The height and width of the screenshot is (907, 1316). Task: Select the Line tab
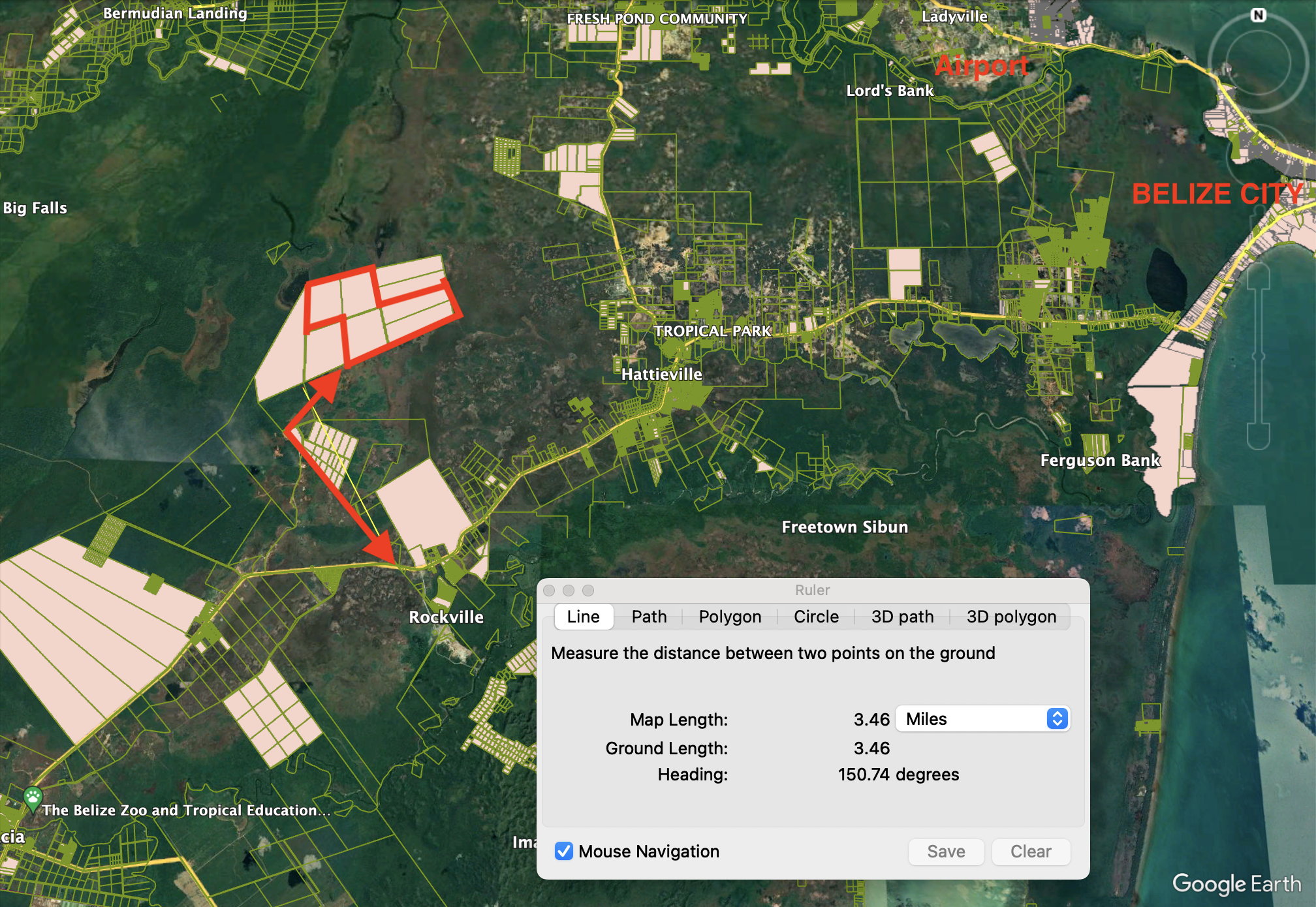click(x=583, y=617)
